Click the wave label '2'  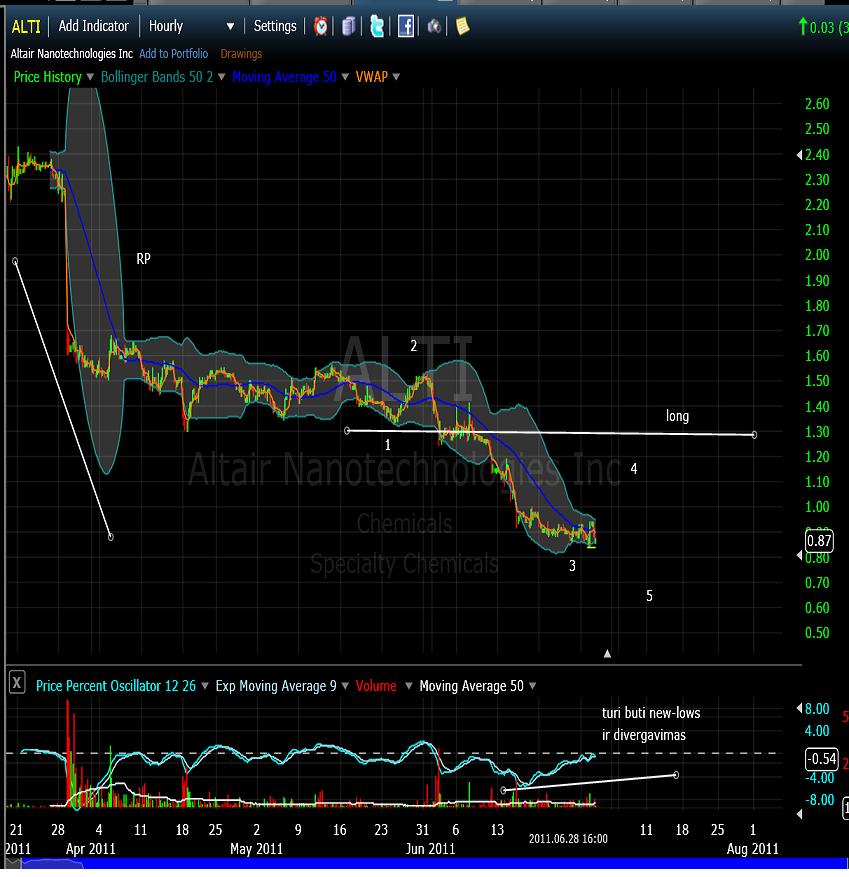(x=413, y=346)
